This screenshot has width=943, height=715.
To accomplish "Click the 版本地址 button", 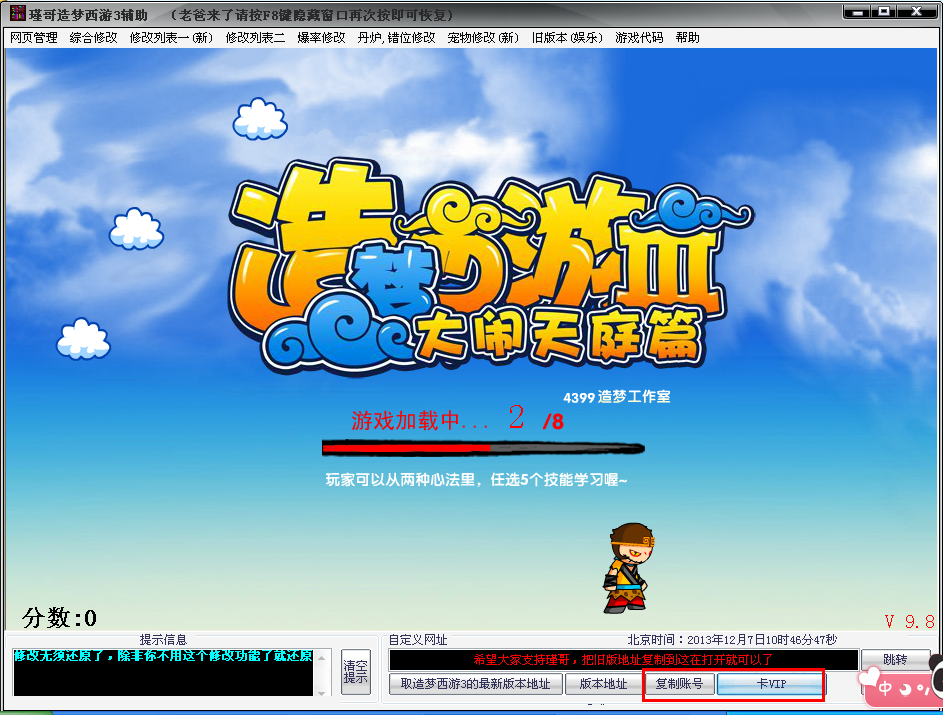I will pyautogui.click(x=603, y=684).
